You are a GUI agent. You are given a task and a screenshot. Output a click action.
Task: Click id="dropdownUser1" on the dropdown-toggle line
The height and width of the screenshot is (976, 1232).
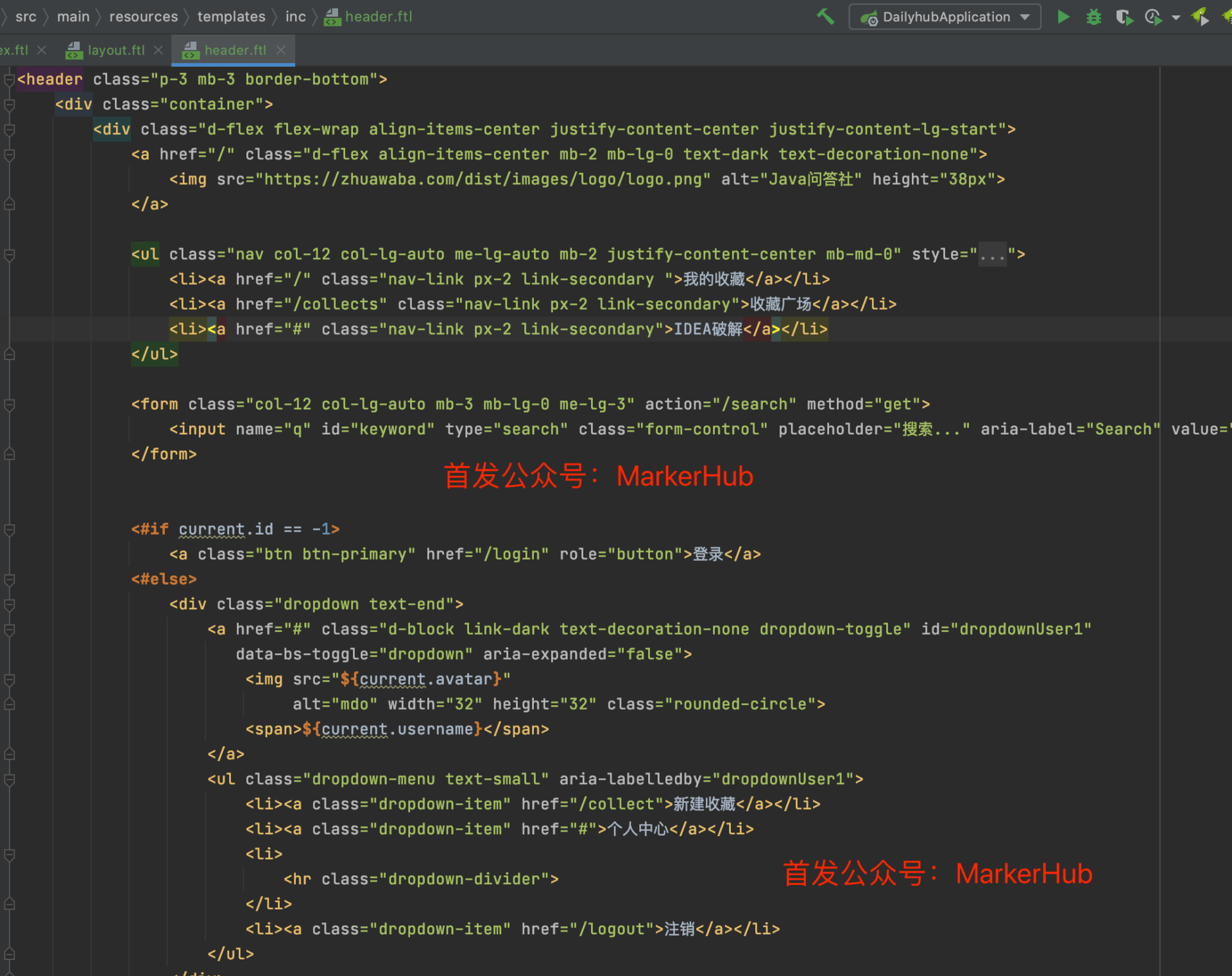coord(1005,629)
